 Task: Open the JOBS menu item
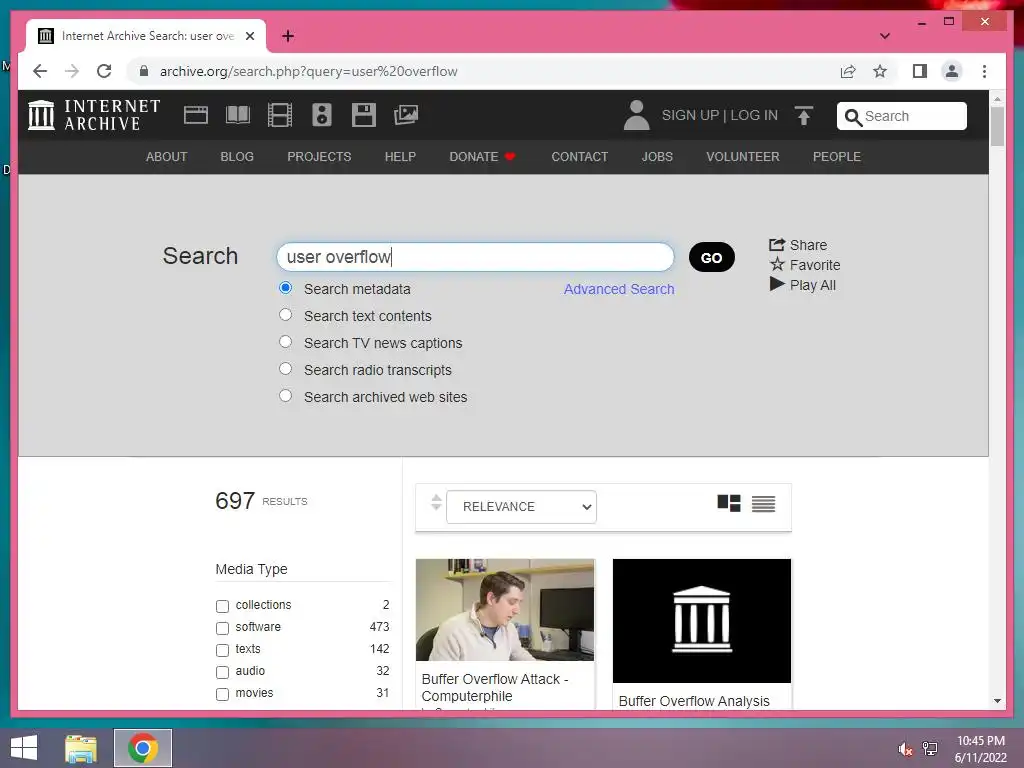(x=657, y=157)
